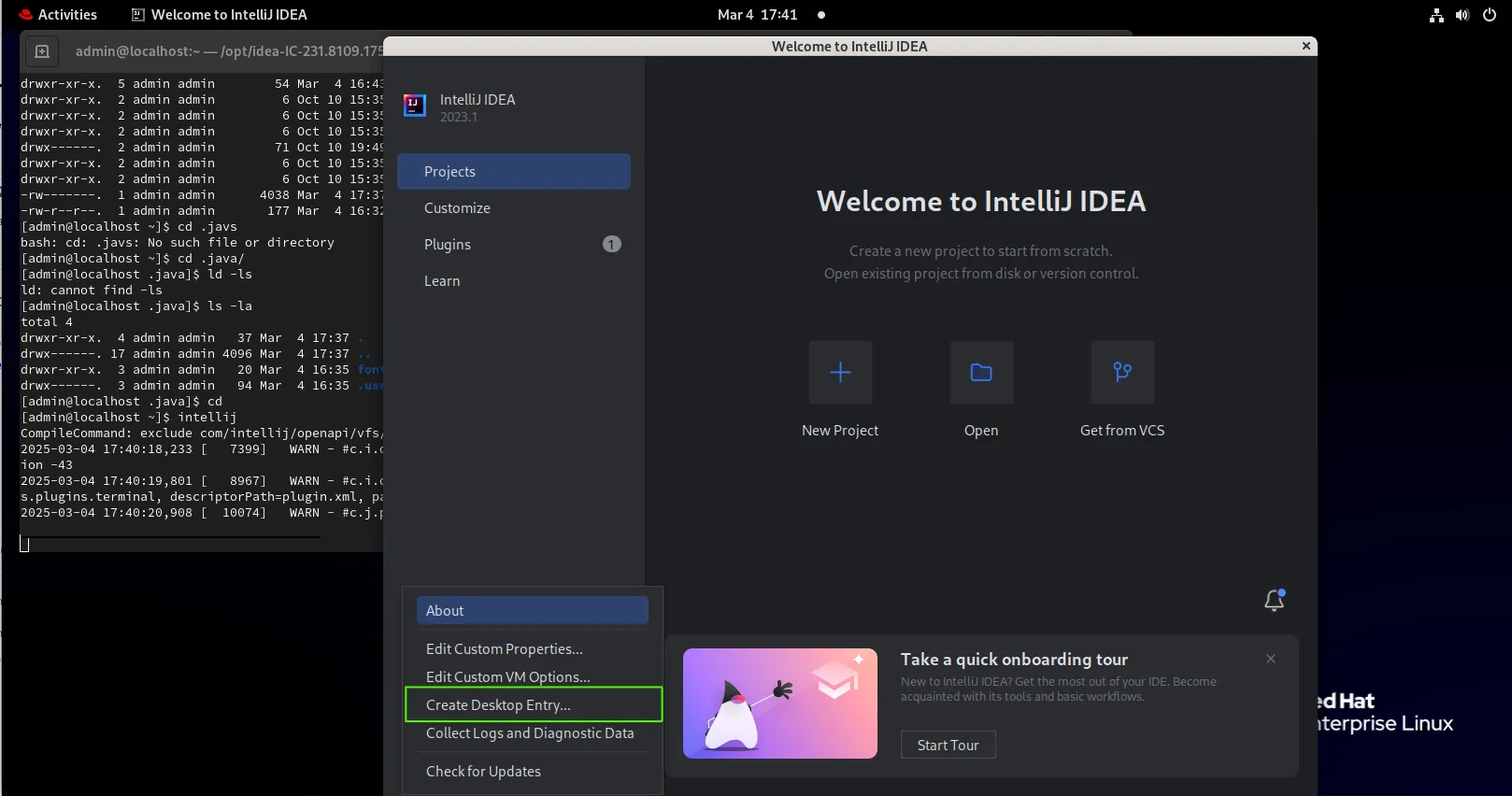The width and height of the screenshot is (1512, 796).
Task: Choose Check for Updates menu item
Action: tap(533, 772)
